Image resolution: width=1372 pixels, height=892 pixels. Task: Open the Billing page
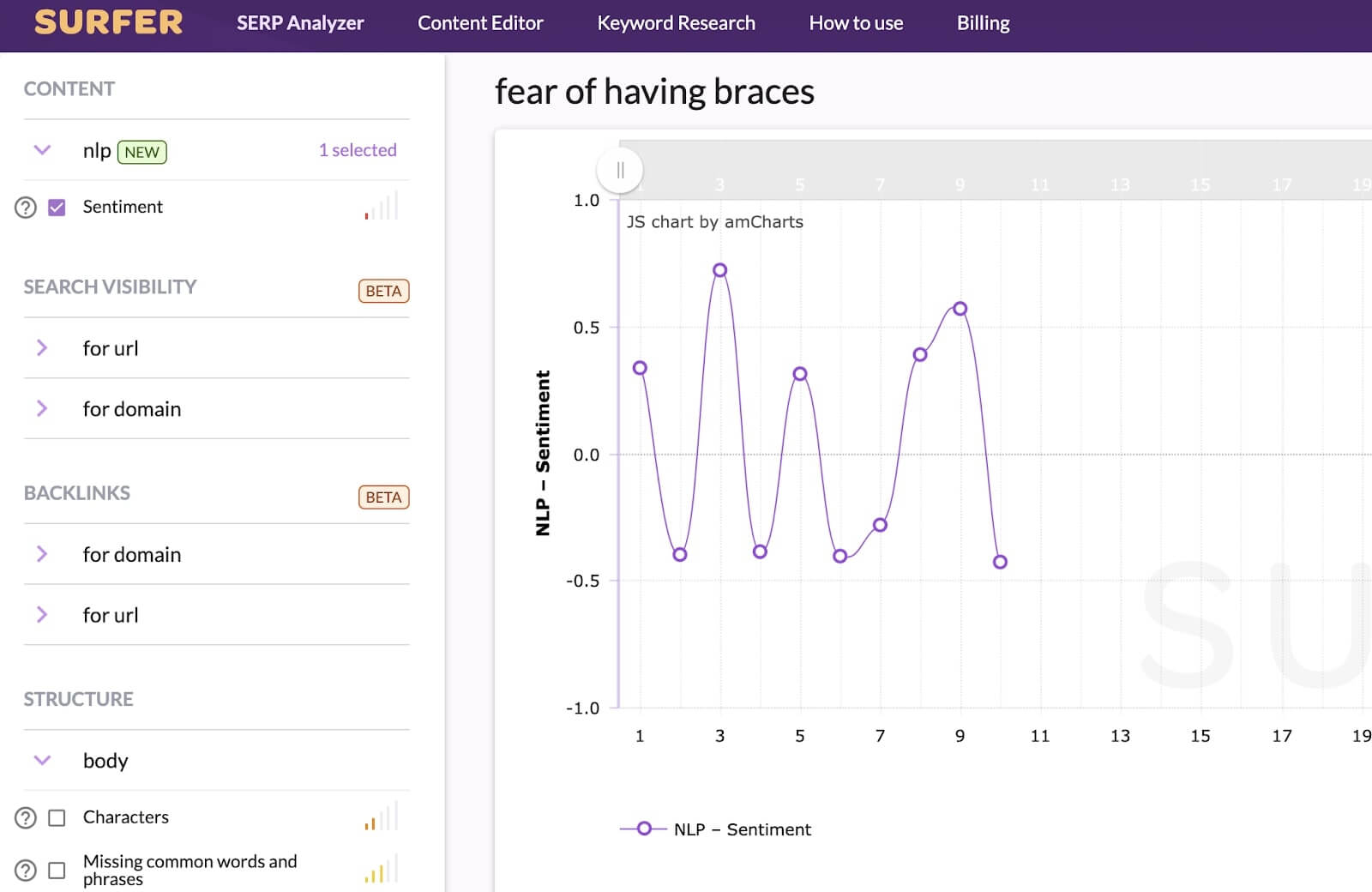coord(983,23)
